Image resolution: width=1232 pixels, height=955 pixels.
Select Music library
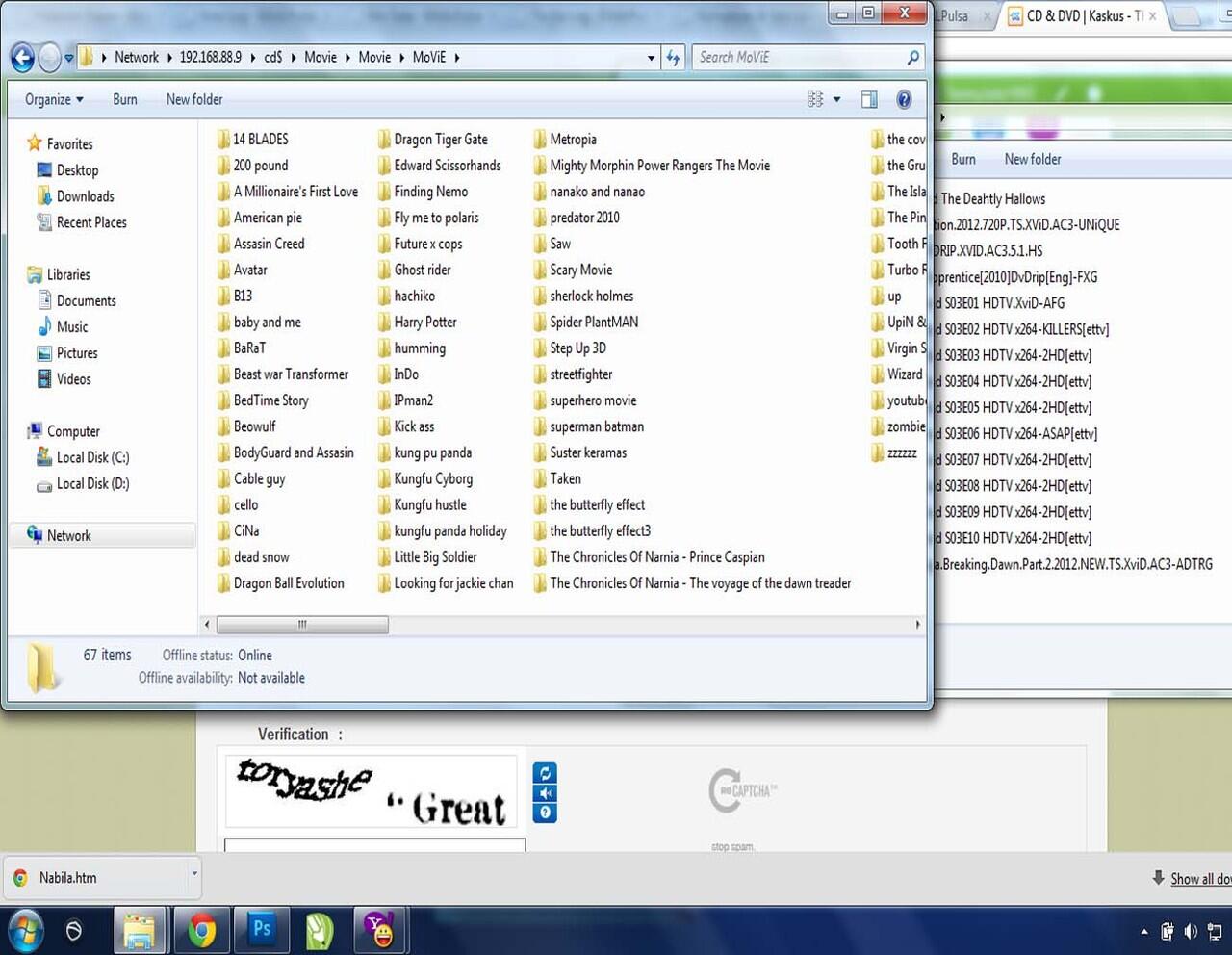(x=63, y=327)
